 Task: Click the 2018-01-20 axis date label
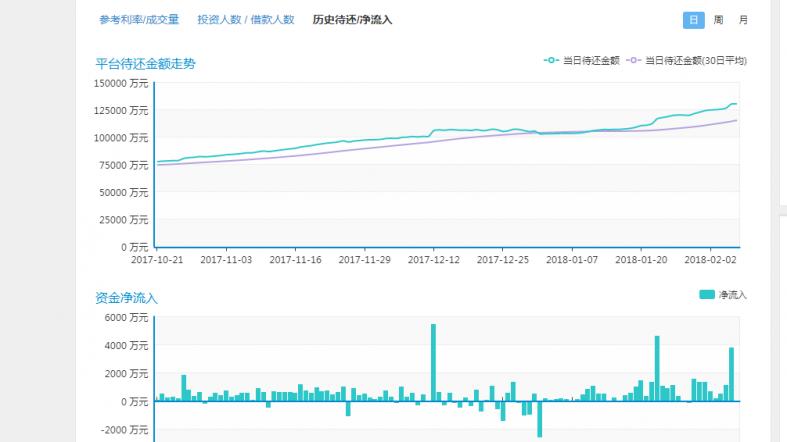(641, 259)
